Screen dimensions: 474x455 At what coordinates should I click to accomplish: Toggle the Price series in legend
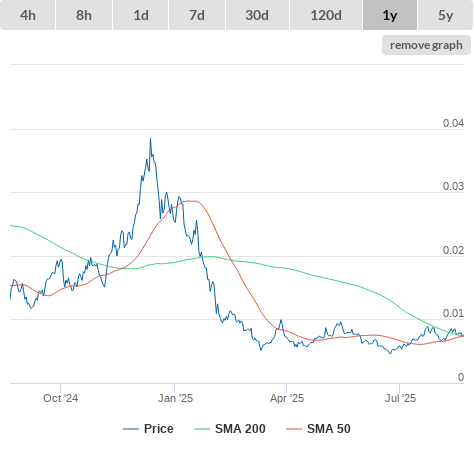pos(148,429)
